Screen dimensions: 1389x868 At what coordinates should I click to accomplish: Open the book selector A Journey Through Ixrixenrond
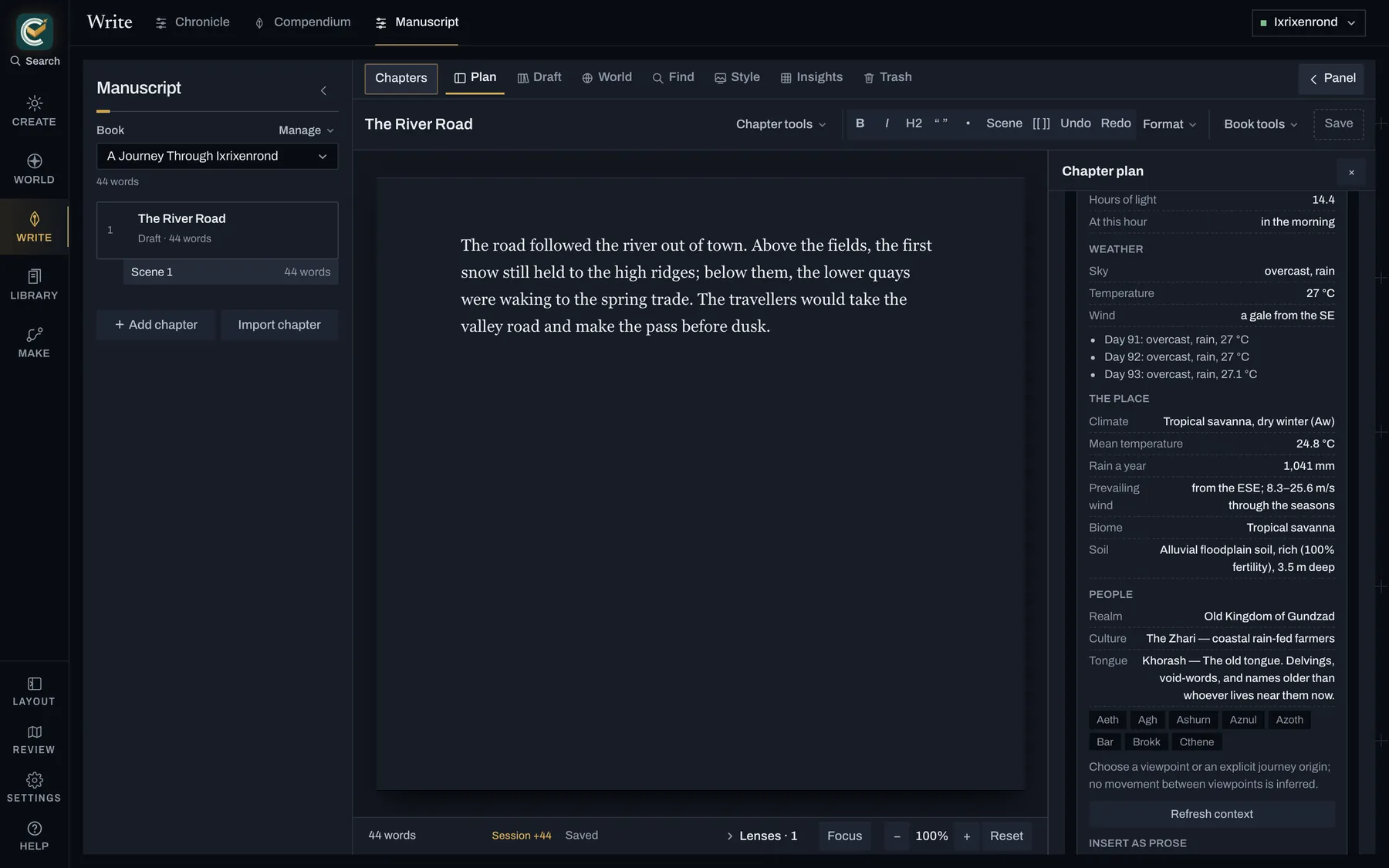tap(217, 156)
